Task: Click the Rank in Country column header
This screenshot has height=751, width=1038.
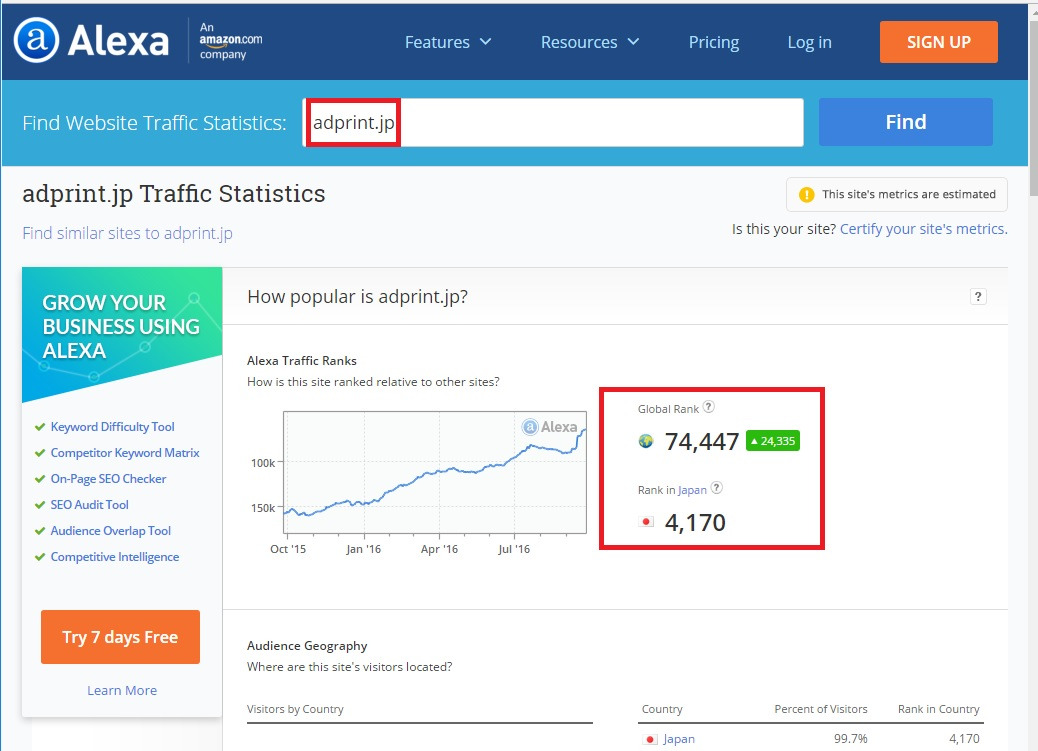Action: tap(939, 709)
